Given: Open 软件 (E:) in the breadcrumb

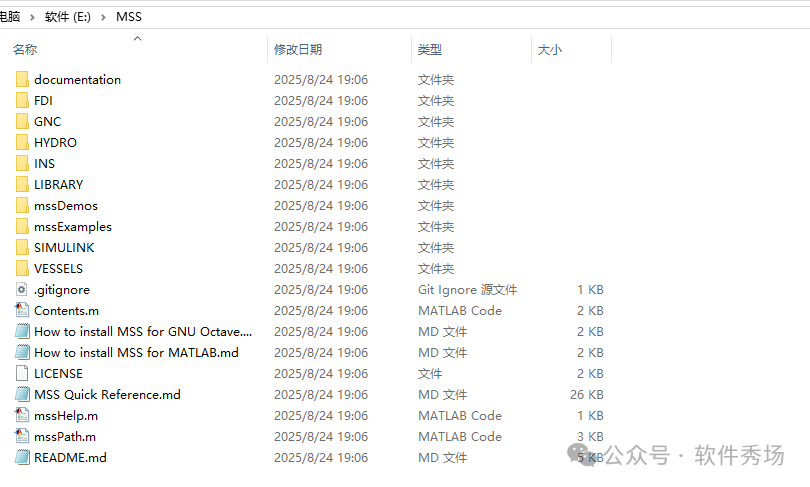Looking at the screenshot, I should pyautogui.click(x=68, y=17).
